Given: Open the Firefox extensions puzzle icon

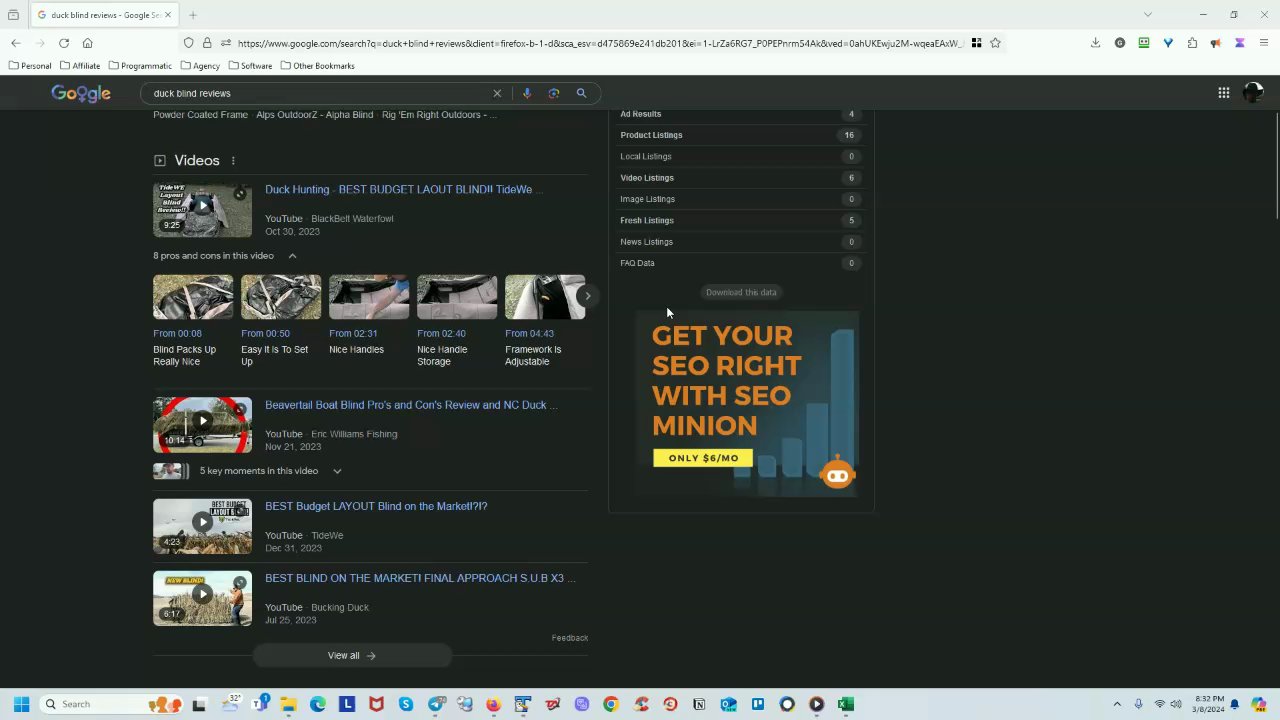Looking at the screenshot, I should (1192, 43).
